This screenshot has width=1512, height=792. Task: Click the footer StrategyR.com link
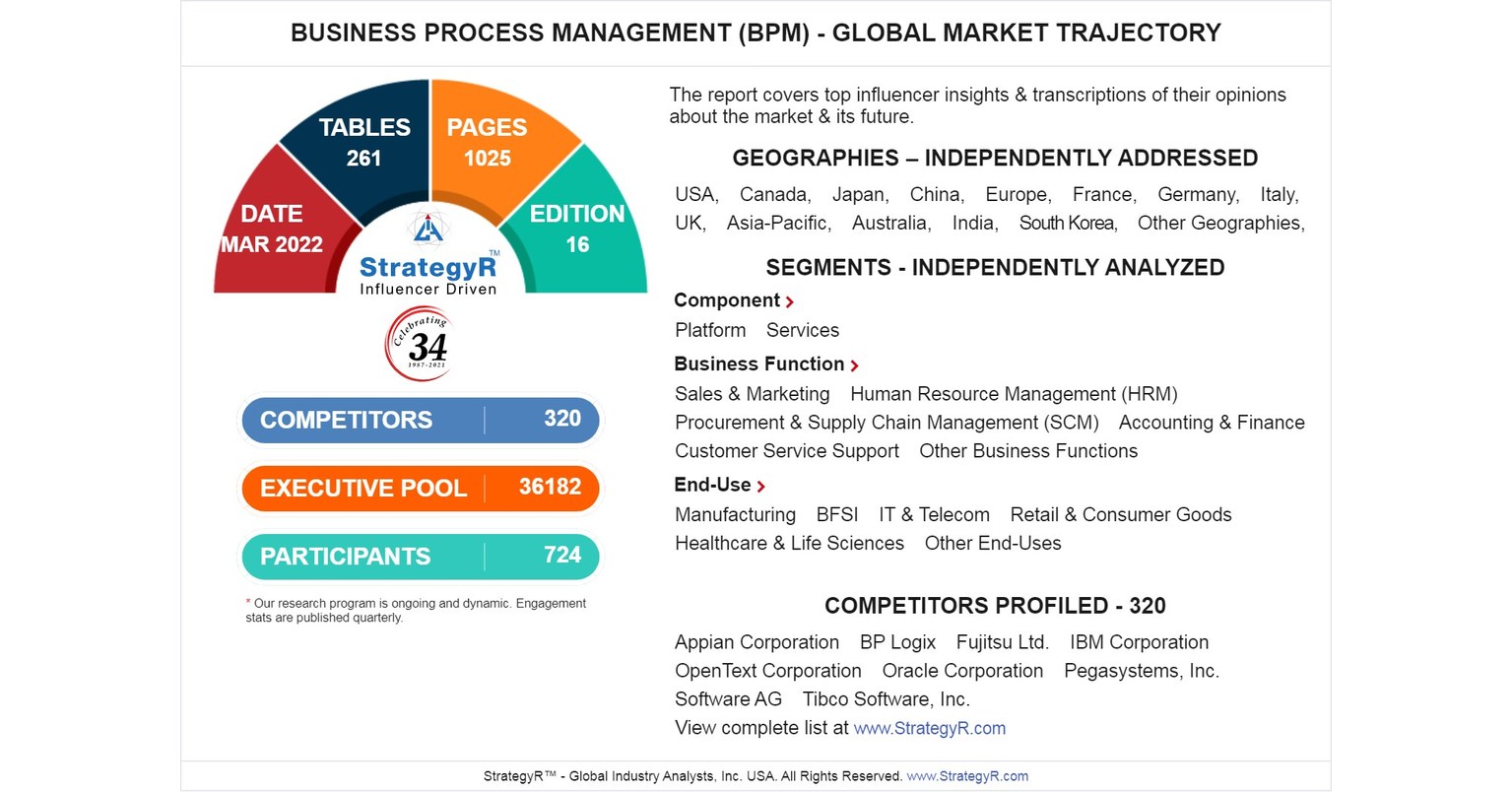tap(966, 775)
